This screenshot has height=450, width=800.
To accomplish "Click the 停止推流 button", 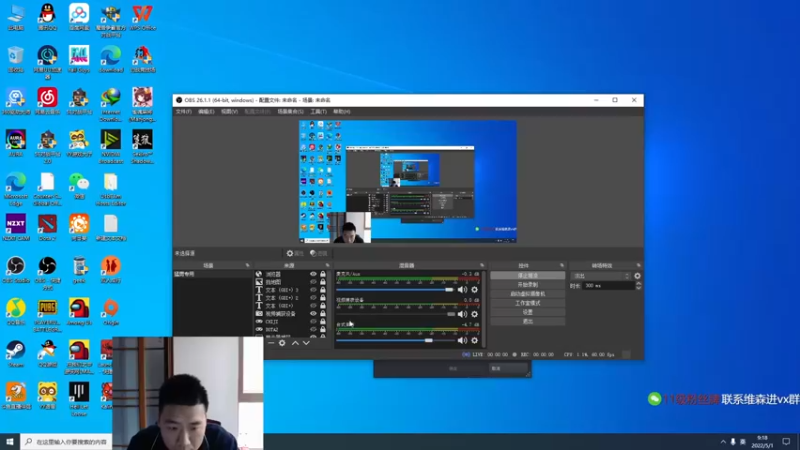I will coord(528,276).
